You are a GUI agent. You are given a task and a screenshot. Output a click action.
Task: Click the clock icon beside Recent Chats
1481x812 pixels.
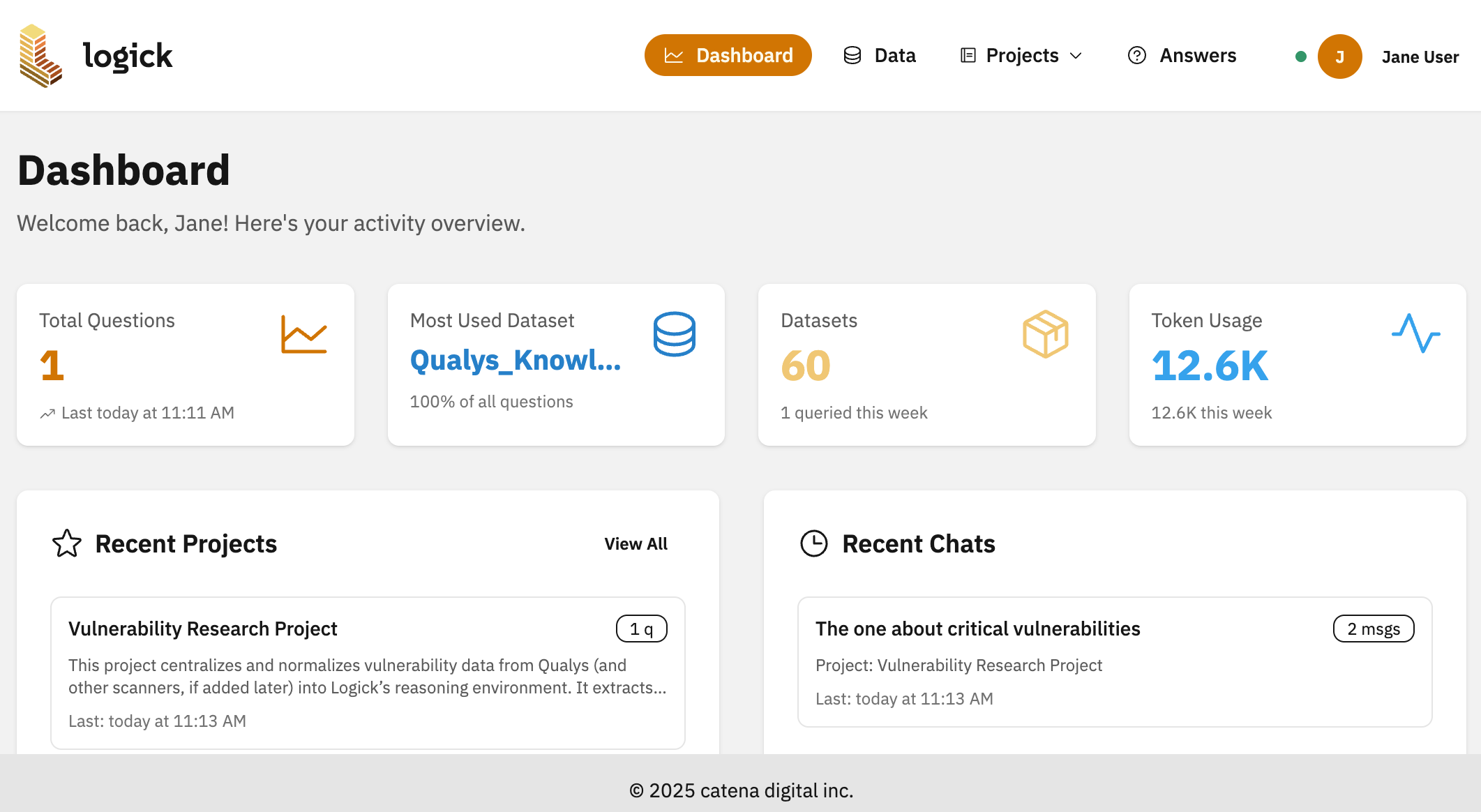click(x=813, y=543)
